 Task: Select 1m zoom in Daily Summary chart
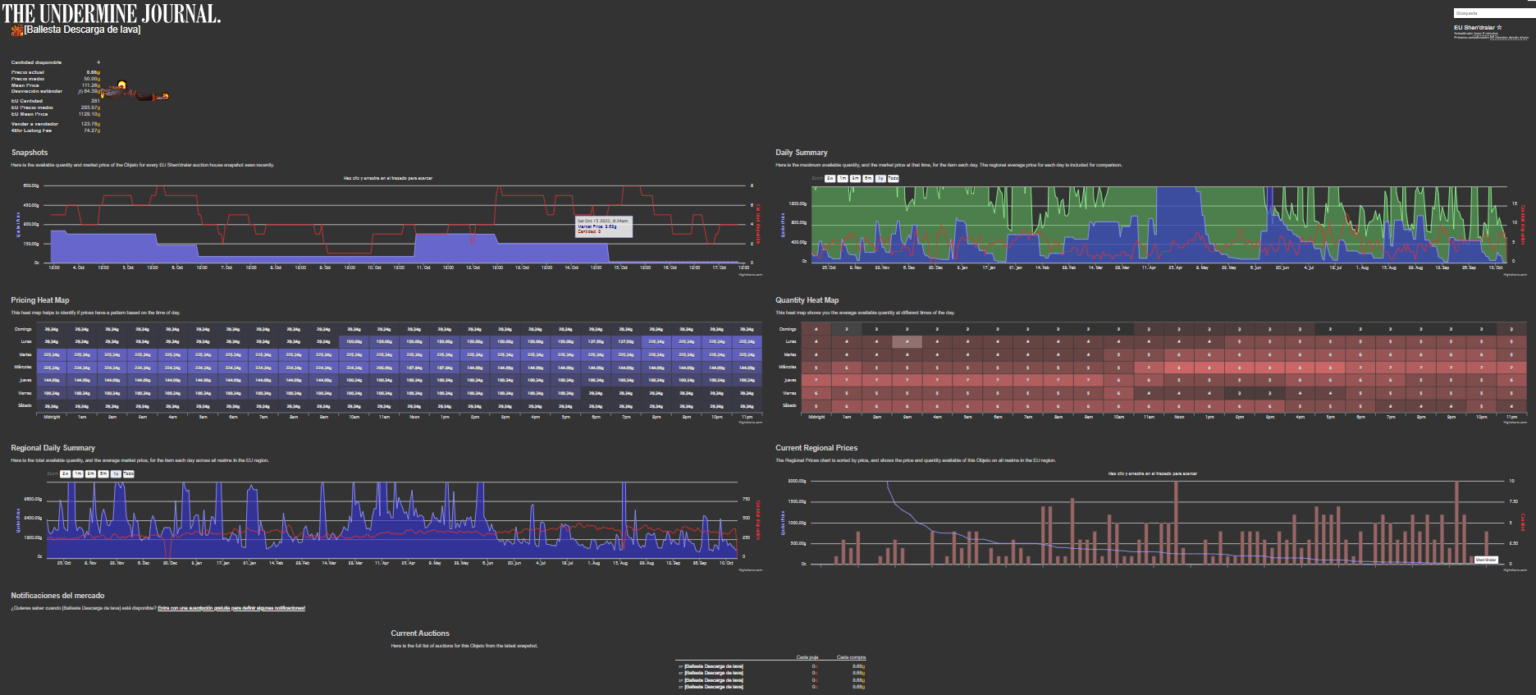point(843,178)
